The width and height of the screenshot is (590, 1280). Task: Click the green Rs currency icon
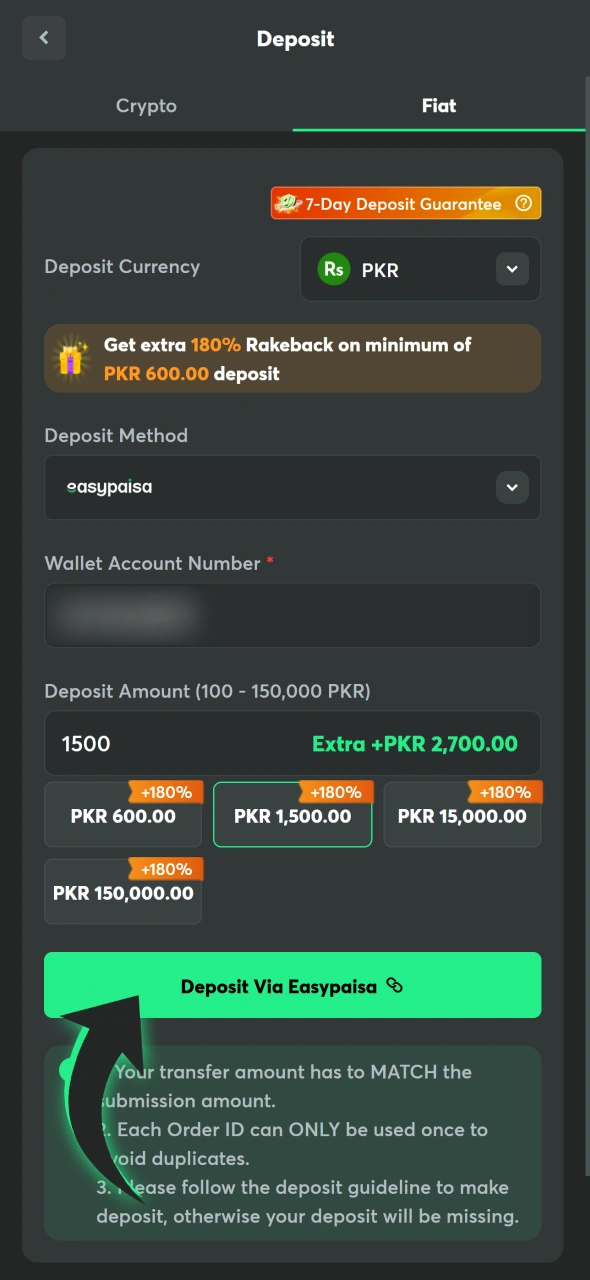coord(334,269)
